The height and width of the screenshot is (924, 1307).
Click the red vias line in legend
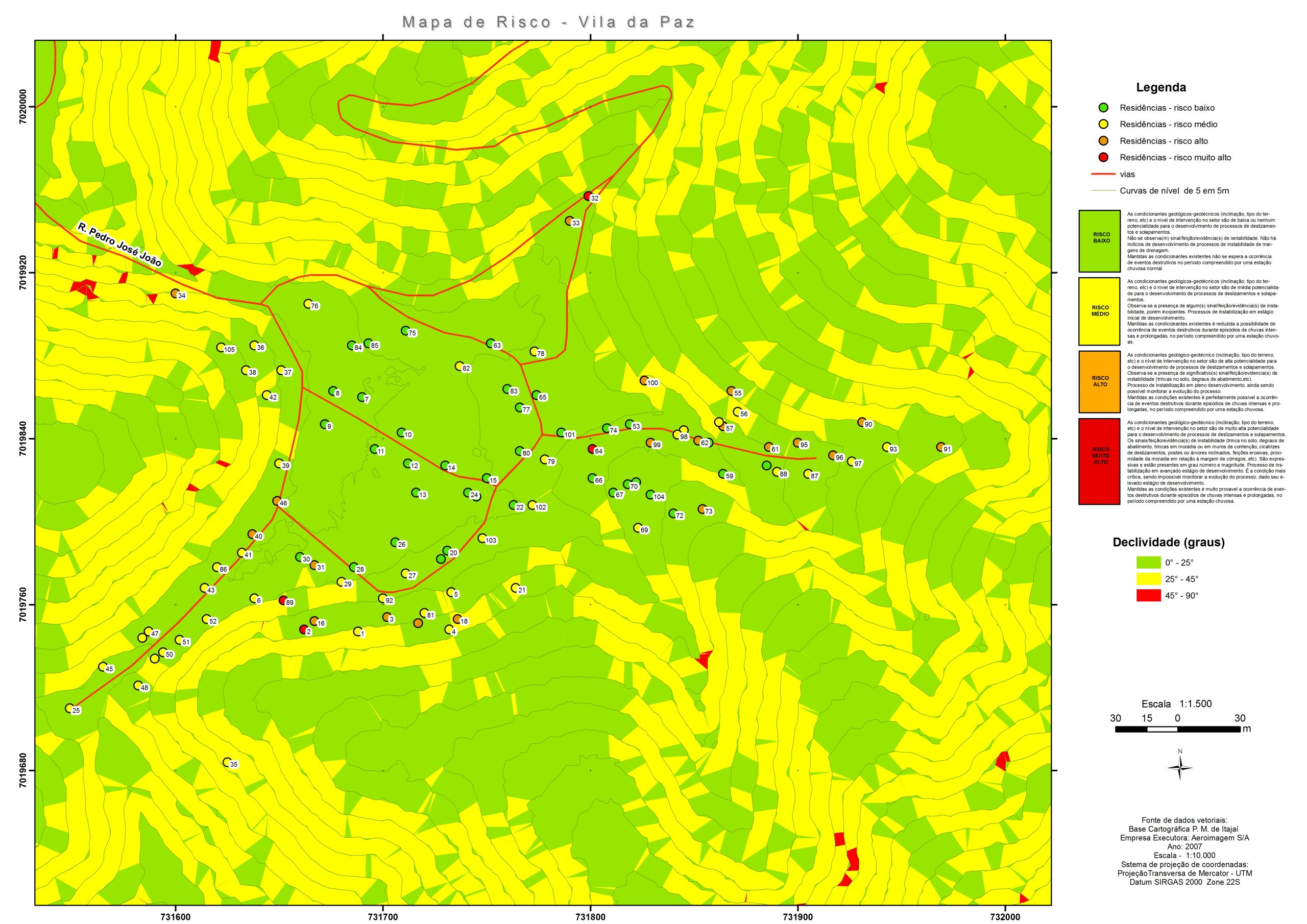pos(1103,174)
